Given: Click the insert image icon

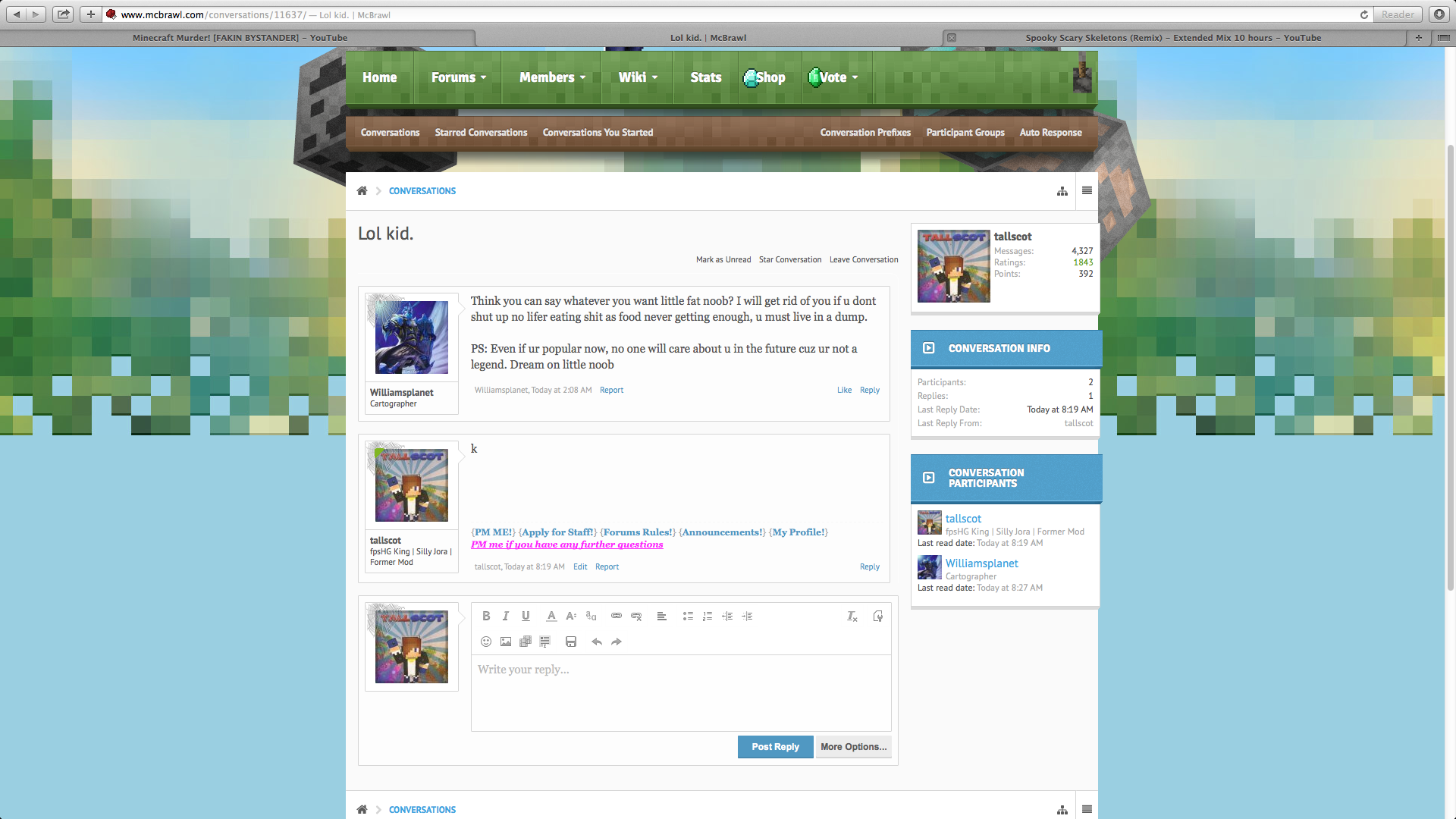Looking at the screenshot, I should coord(506,642).
